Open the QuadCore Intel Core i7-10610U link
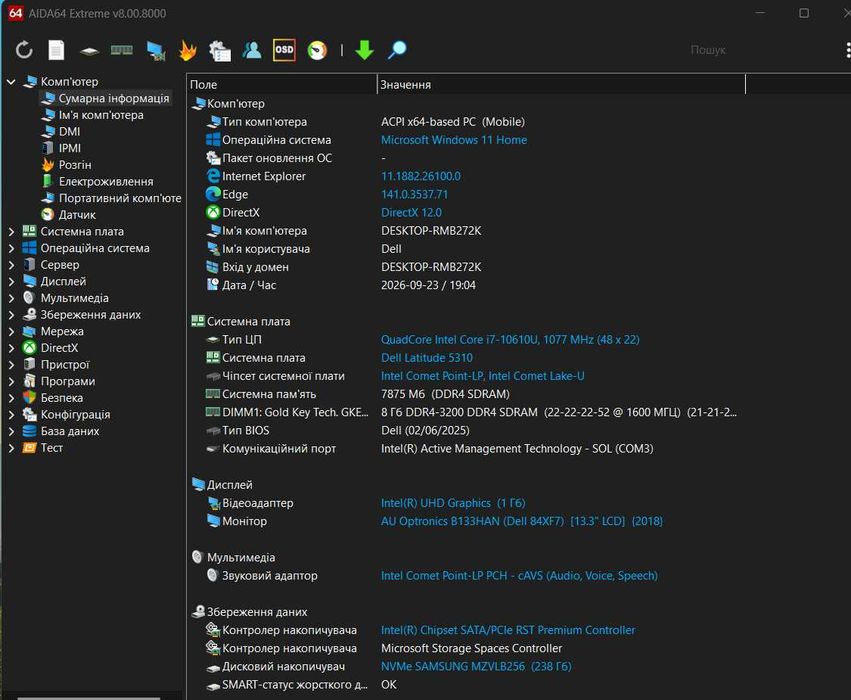851x700 pixels. pos(510,340)
